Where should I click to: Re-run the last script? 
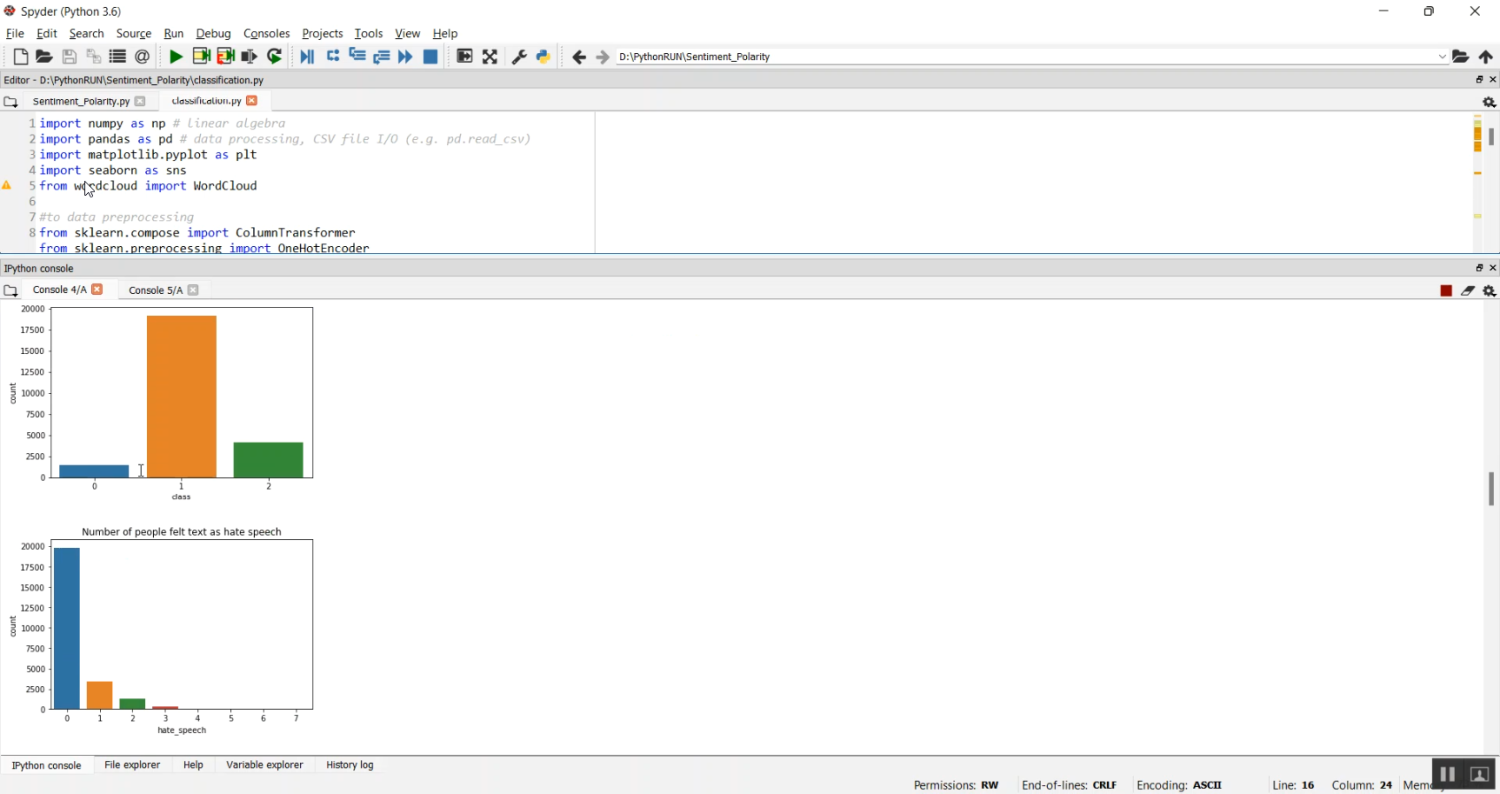[x=274, y=57]
